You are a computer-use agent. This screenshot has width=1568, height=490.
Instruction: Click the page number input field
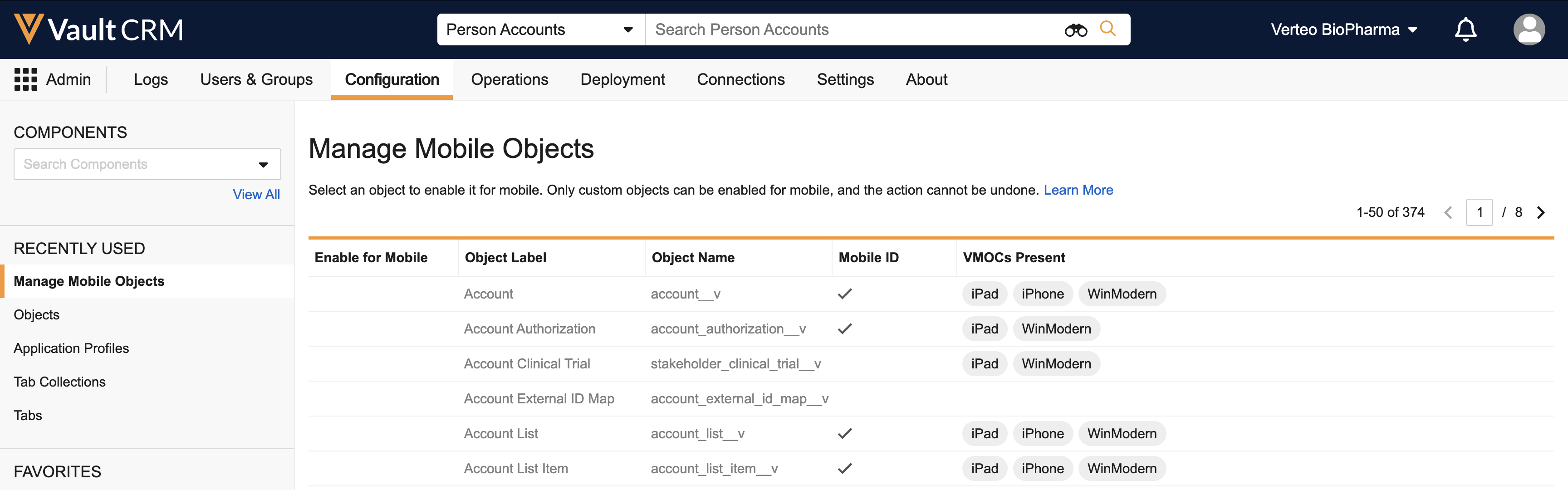[x=1479, y=212]
